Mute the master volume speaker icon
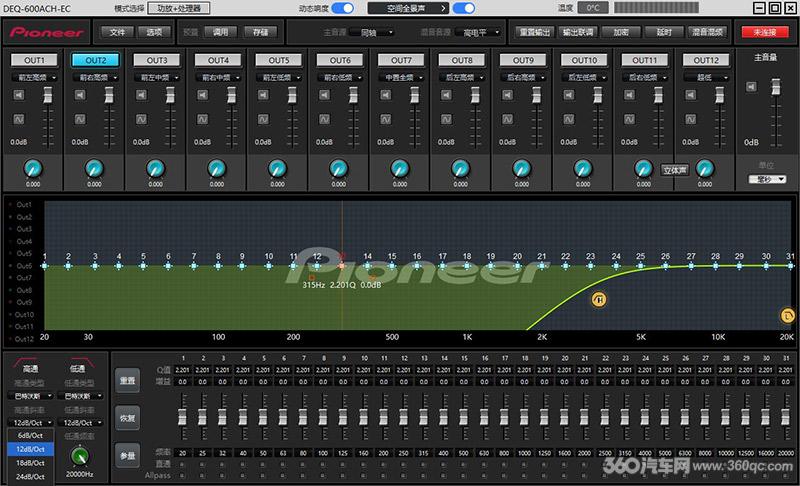 (752, 87)
